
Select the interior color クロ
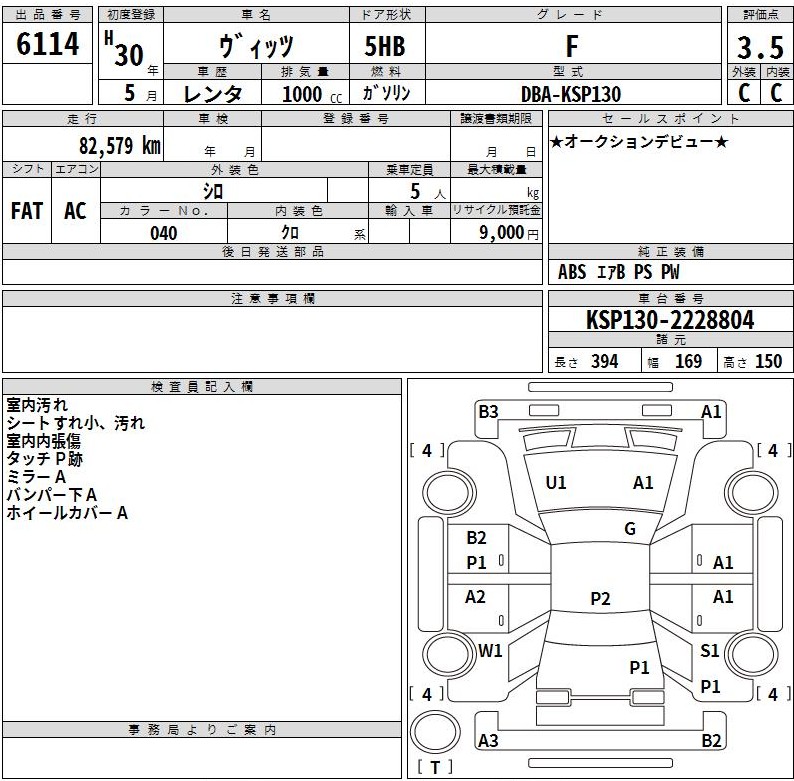point(290,232)
